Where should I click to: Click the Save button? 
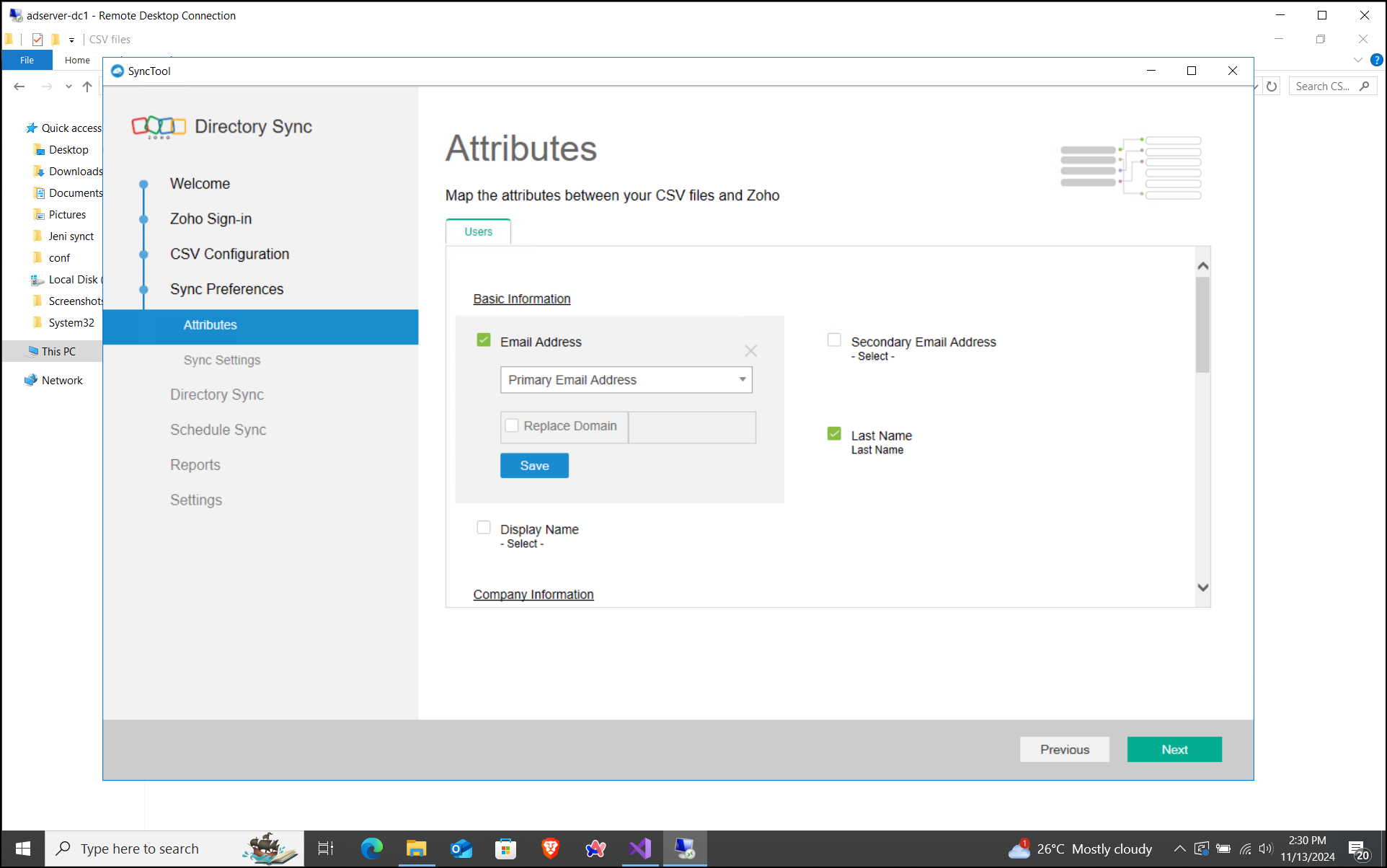pos(534,466)
